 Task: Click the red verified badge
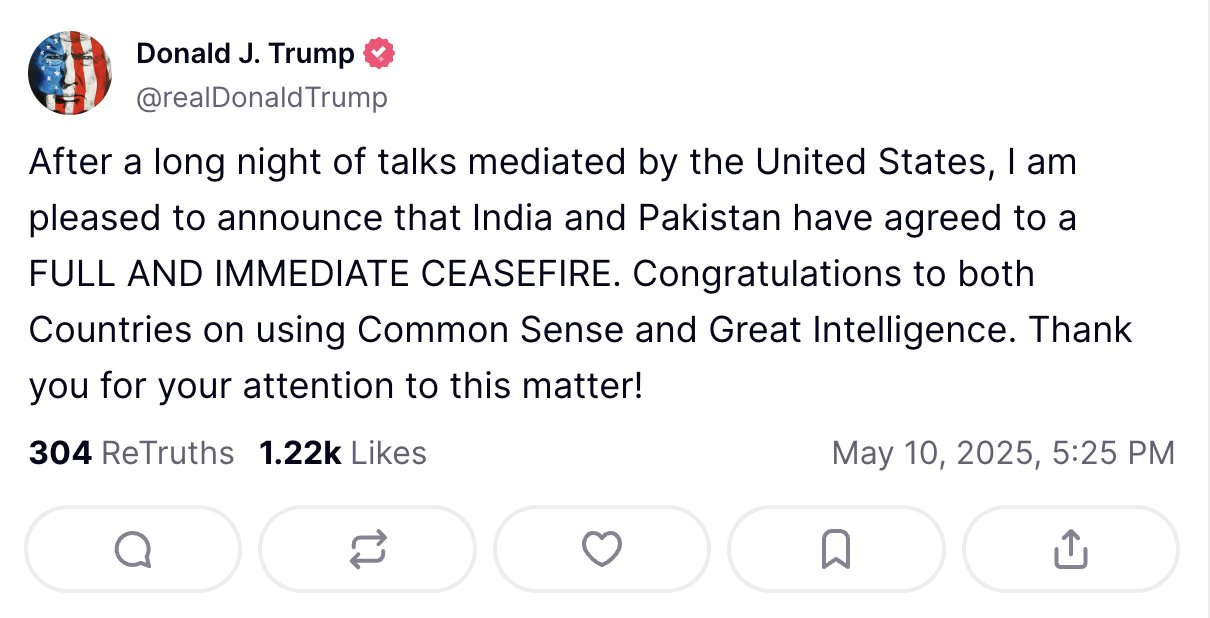tap(378, 54)
